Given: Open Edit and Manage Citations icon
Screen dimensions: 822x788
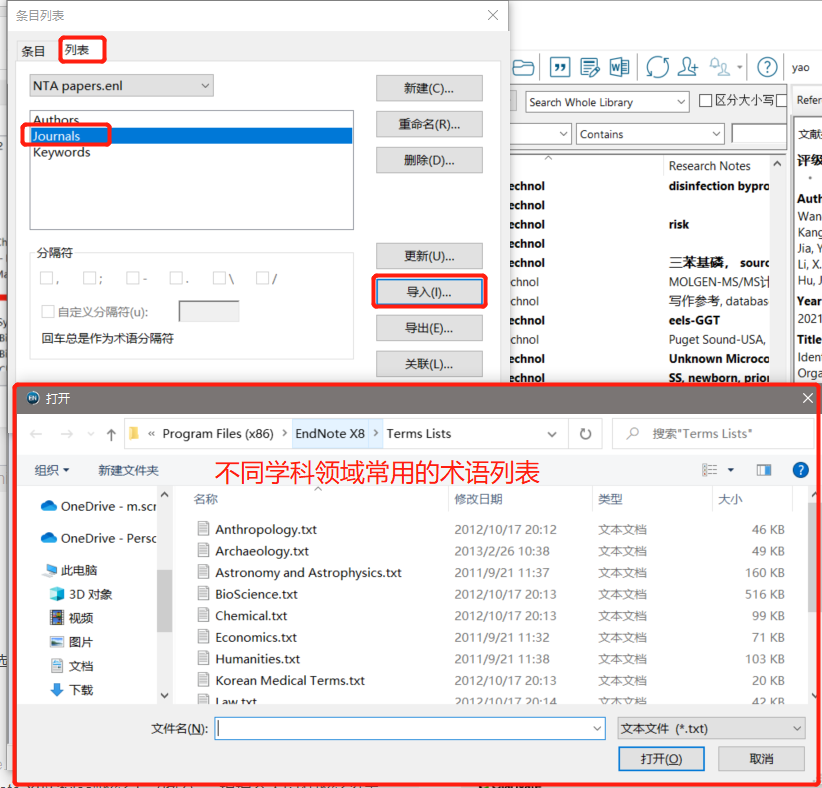Looking at the screenshot, I should (x=591, y=66).
